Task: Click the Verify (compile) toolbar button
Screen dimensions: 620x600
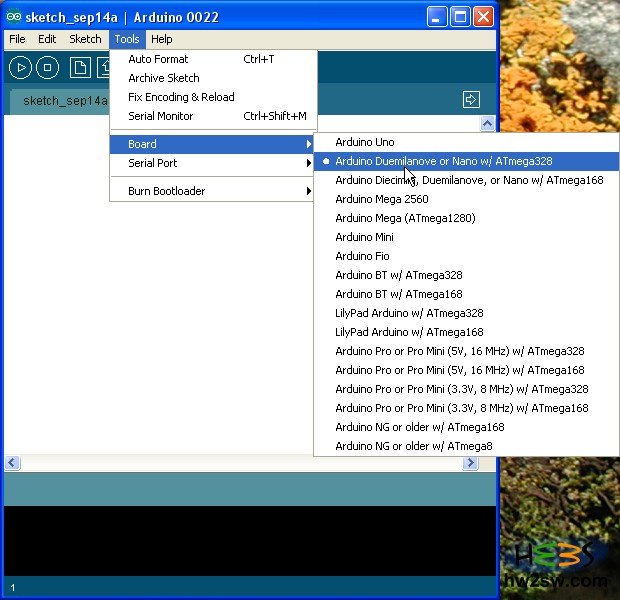Action: (x=20, y=68)
